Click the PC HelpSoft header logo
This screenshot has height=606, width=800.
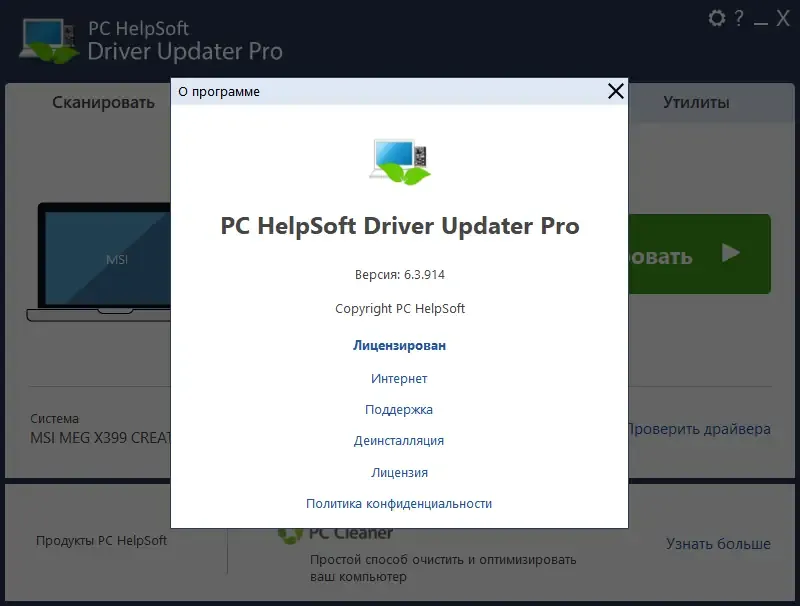point(49,41)
